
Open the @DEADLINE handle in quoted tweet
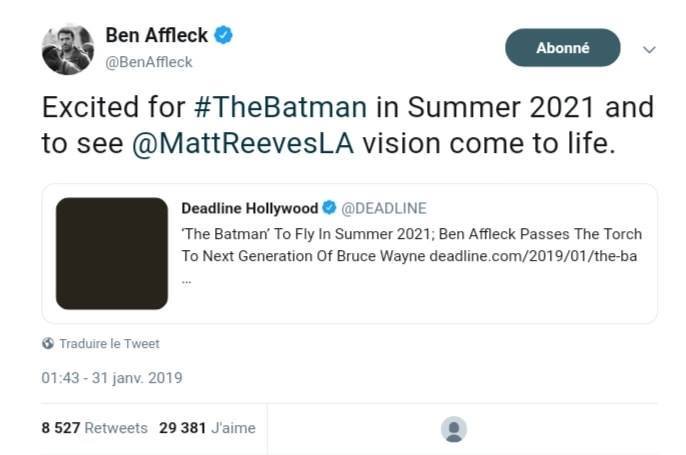click(384, 208)
